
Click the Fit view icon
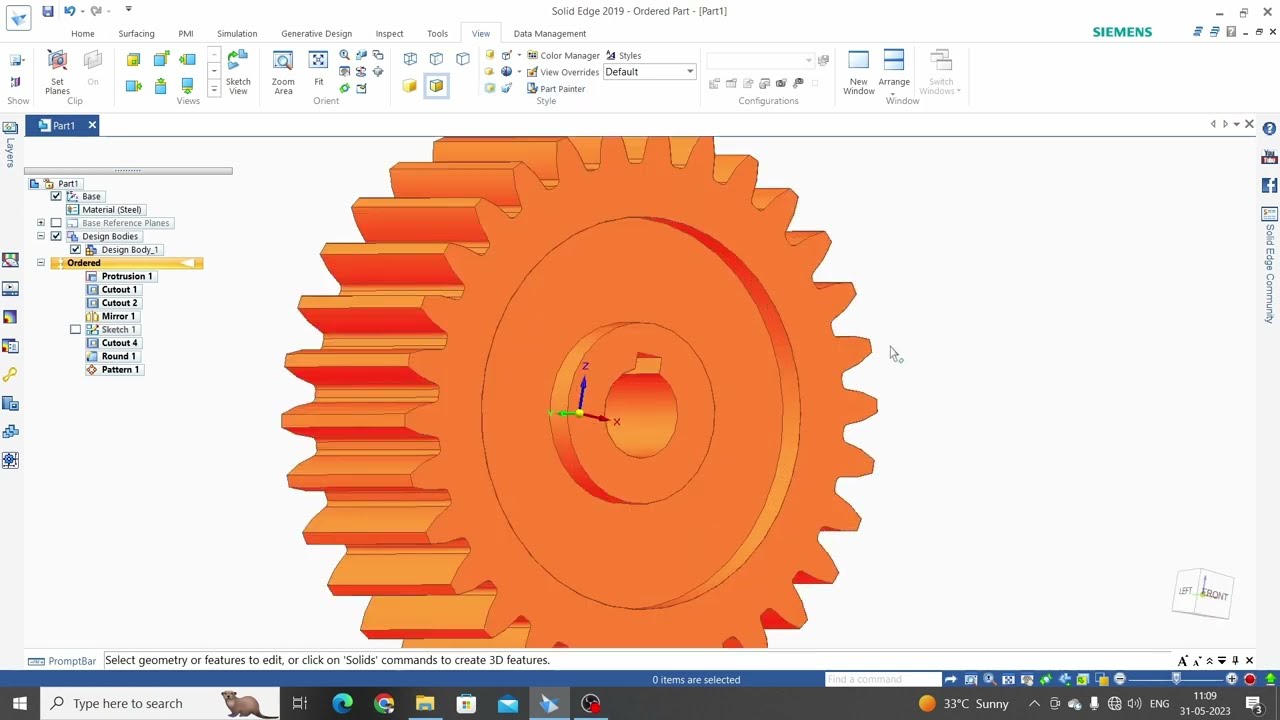[318, 62]
